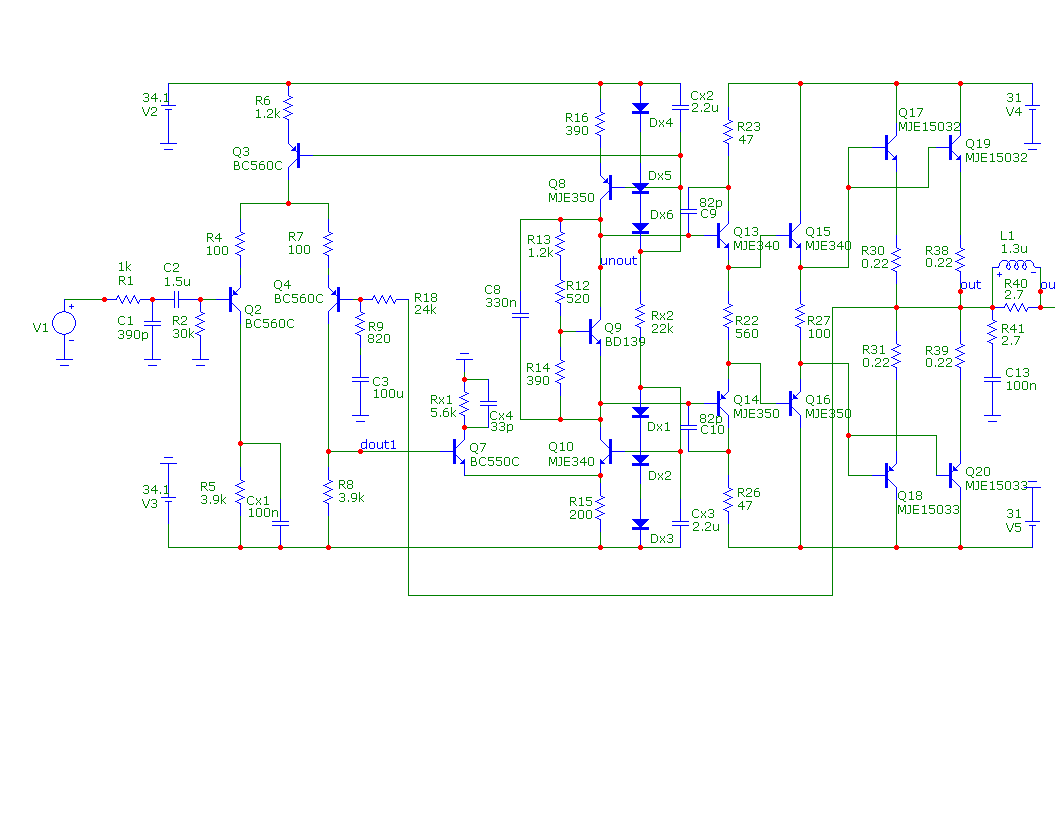Image resolution: width=1055 pixels, height=813 pixels.
Task: Select the 'R14' label text
Action: point(538,367)
